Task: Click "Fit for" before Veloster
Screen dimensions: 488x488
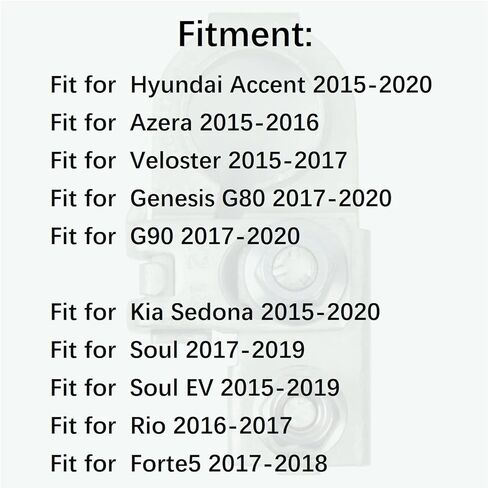Action: [83, 160]
